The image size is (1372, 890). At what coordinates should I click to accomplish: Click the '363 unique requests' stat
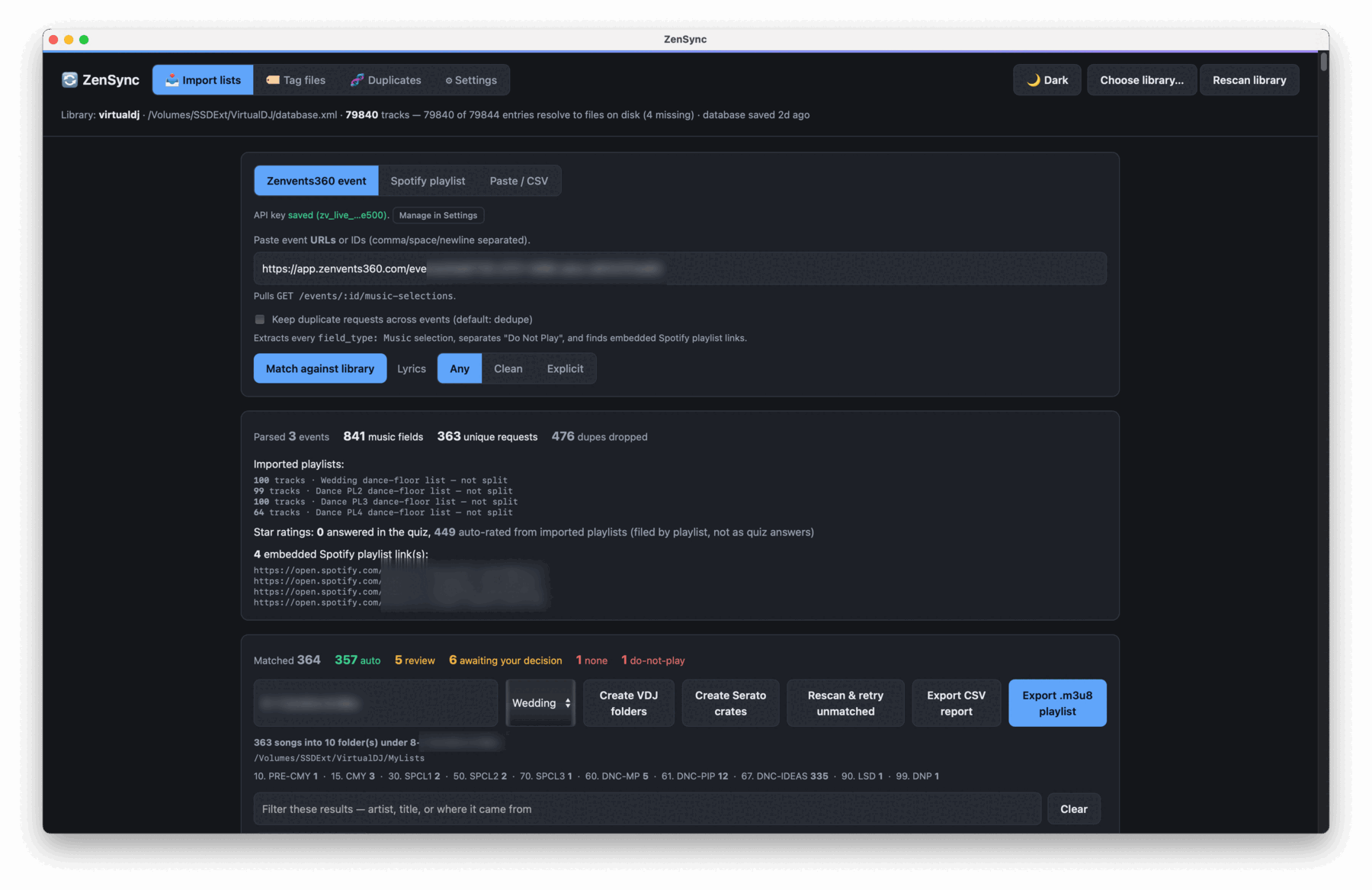[x=487, y=437]
